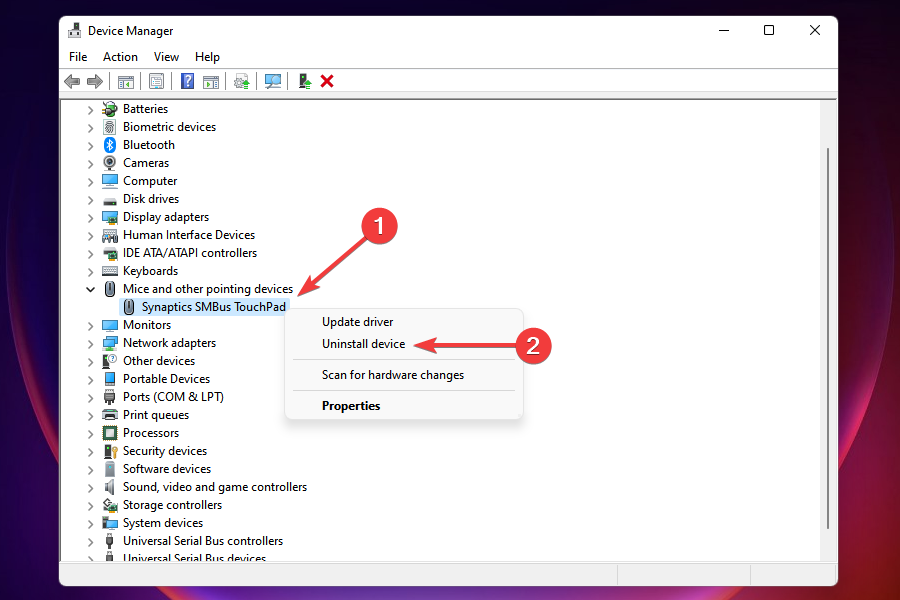Select the Processors text label
900x600 pixels.
151,433
